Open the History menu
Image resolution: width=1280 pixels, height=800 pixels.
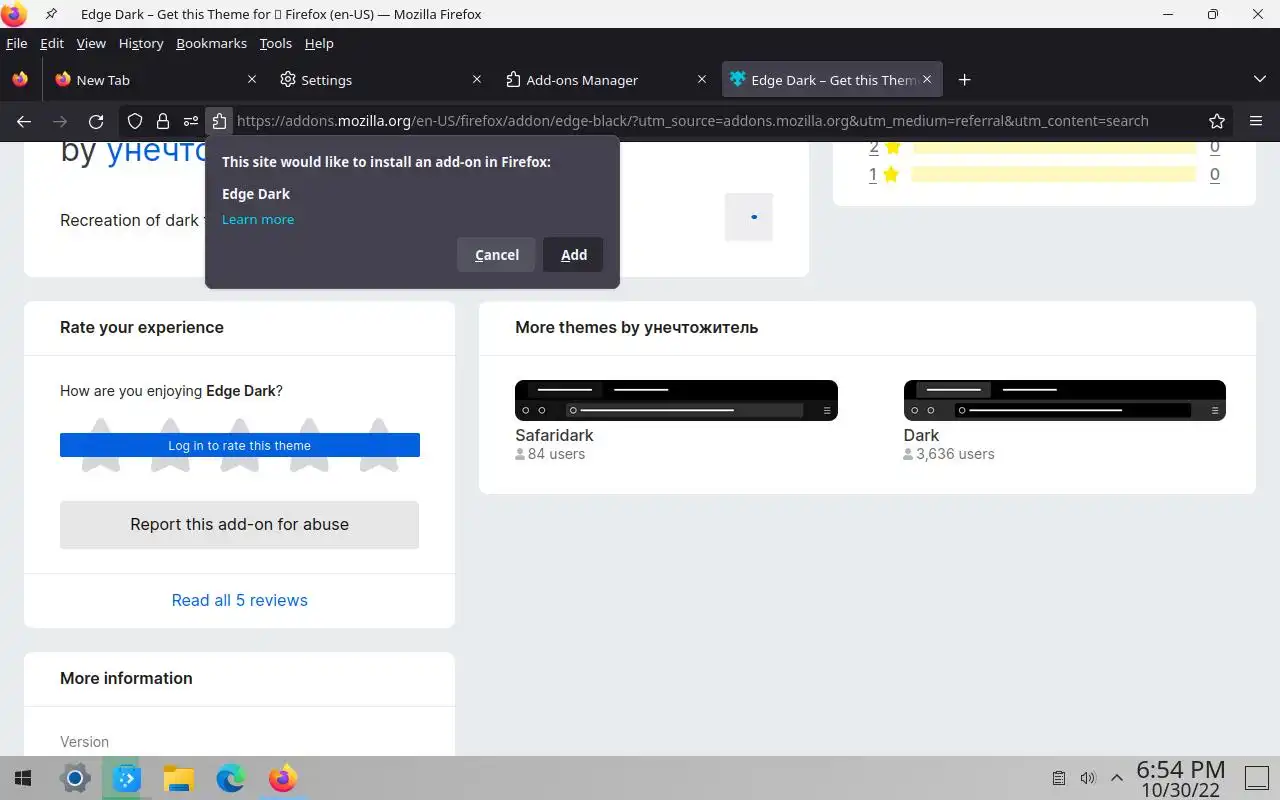pos(141,43)
